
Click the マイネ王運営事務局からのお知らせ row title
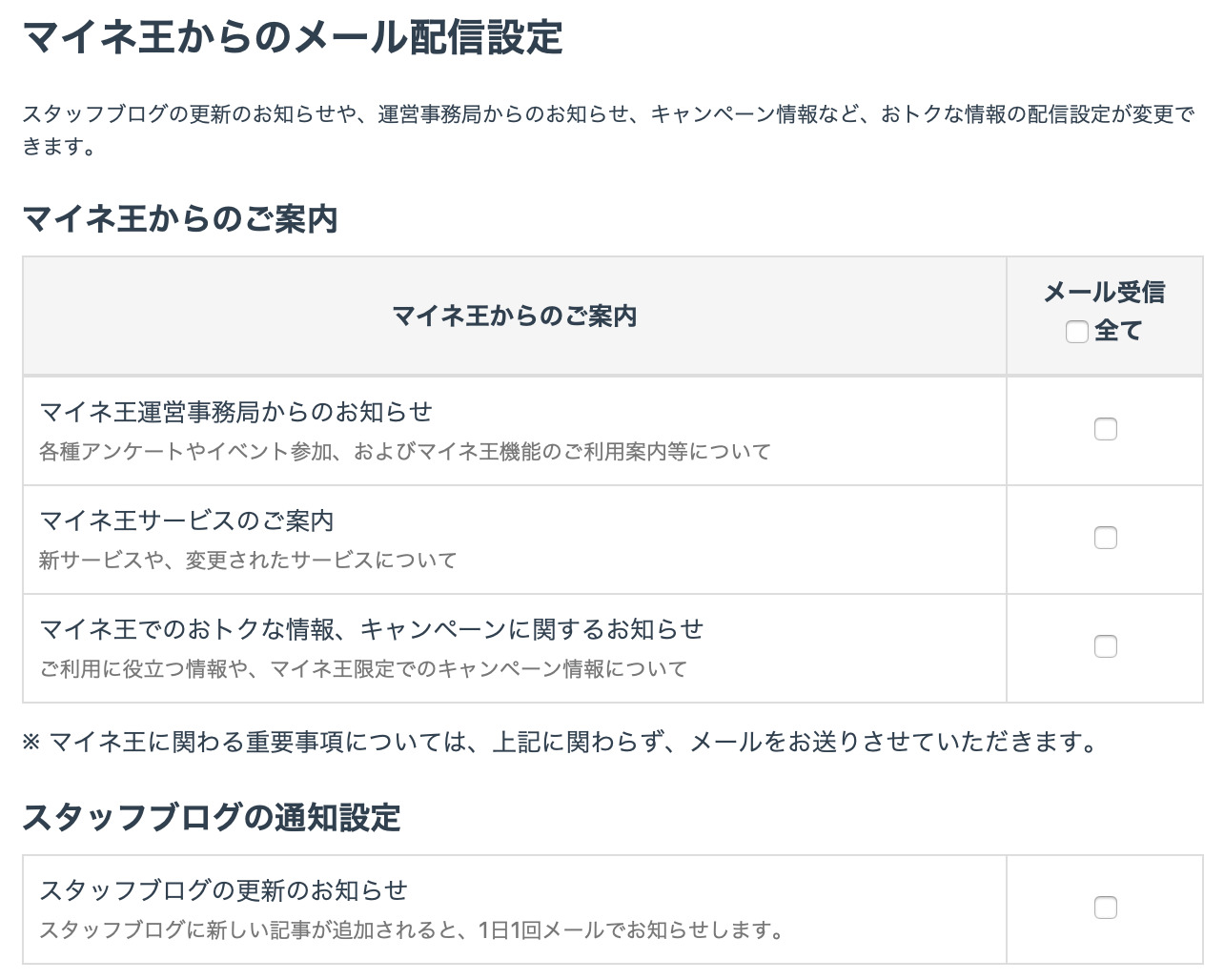(x=235, y=412)
